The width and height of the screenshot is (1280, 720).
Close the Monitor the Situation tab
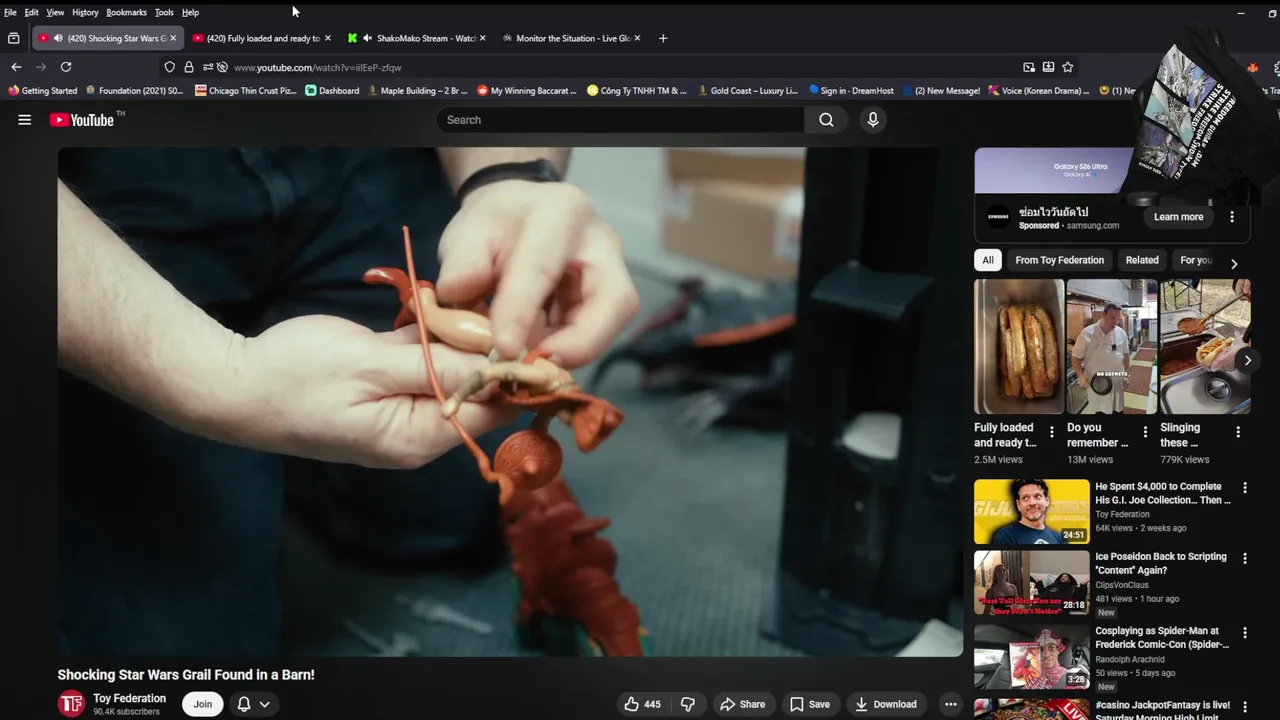pyautogui.click(x=637, y=38)
